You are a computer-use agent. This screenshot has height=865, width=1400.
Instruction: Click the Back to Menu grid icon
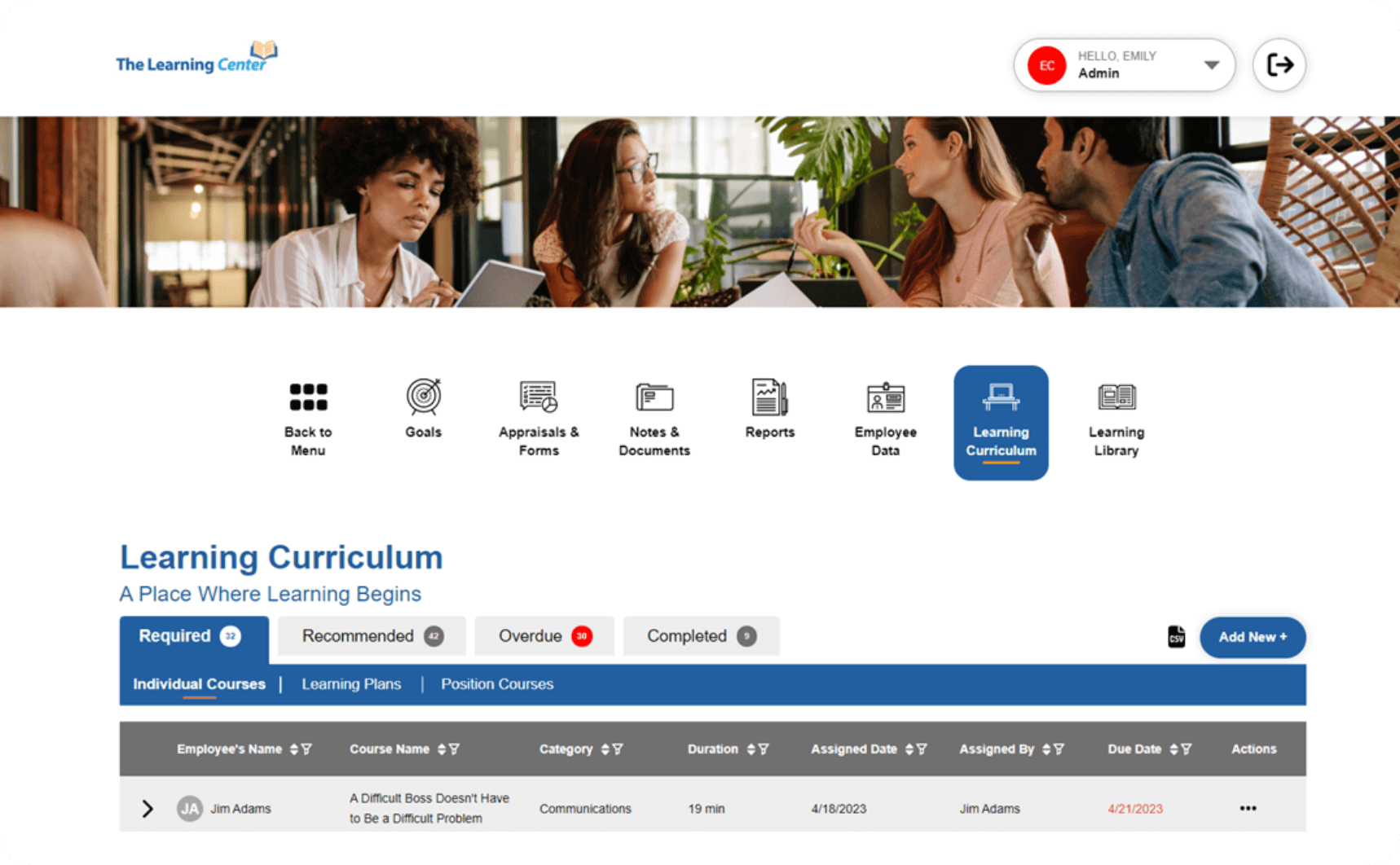coord(308,397)
